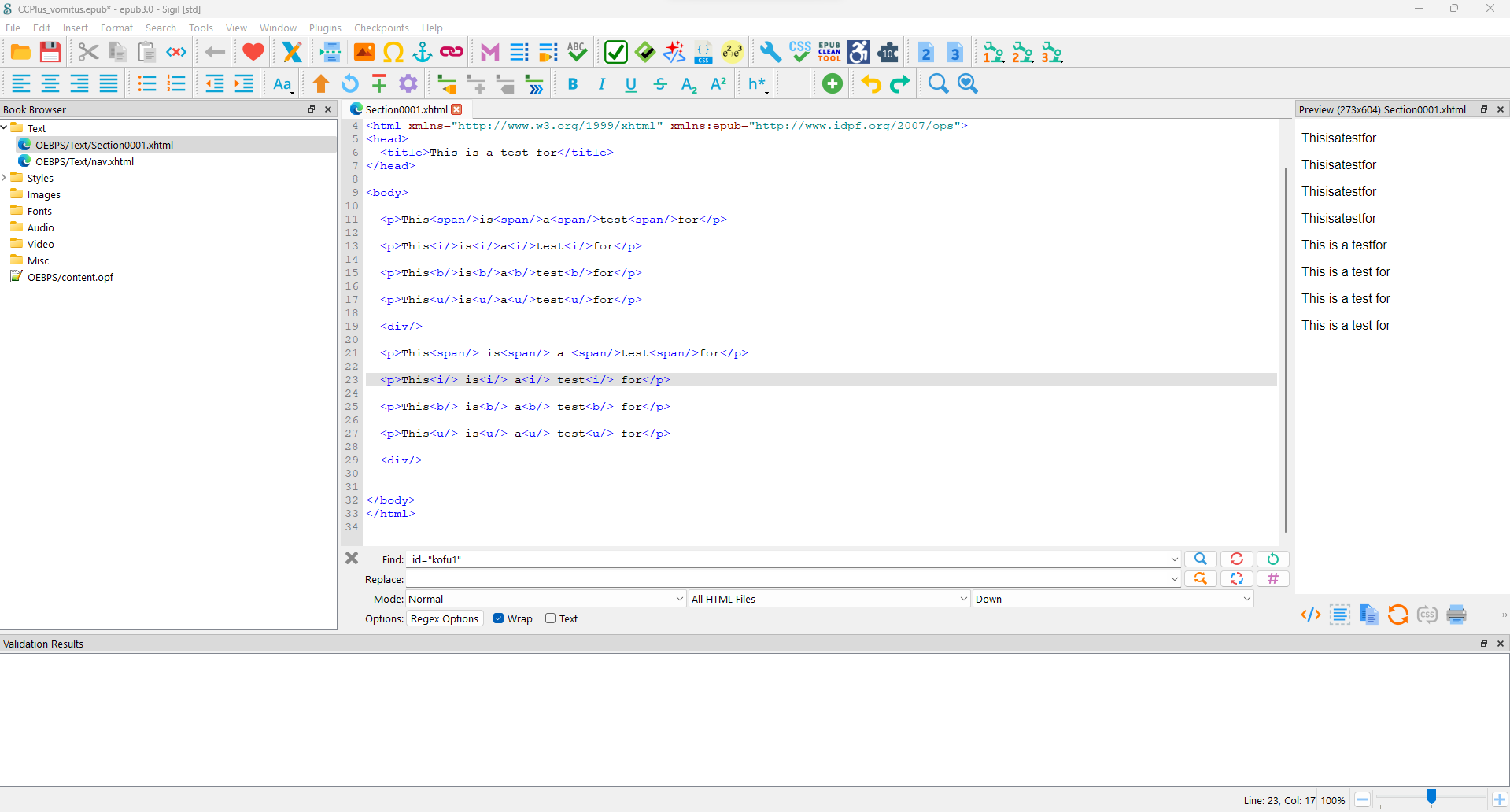This screenshot has width=1510, height=812.
Task: Run spellcheck with the ABC icon
Action: click(x=577, y=53)
